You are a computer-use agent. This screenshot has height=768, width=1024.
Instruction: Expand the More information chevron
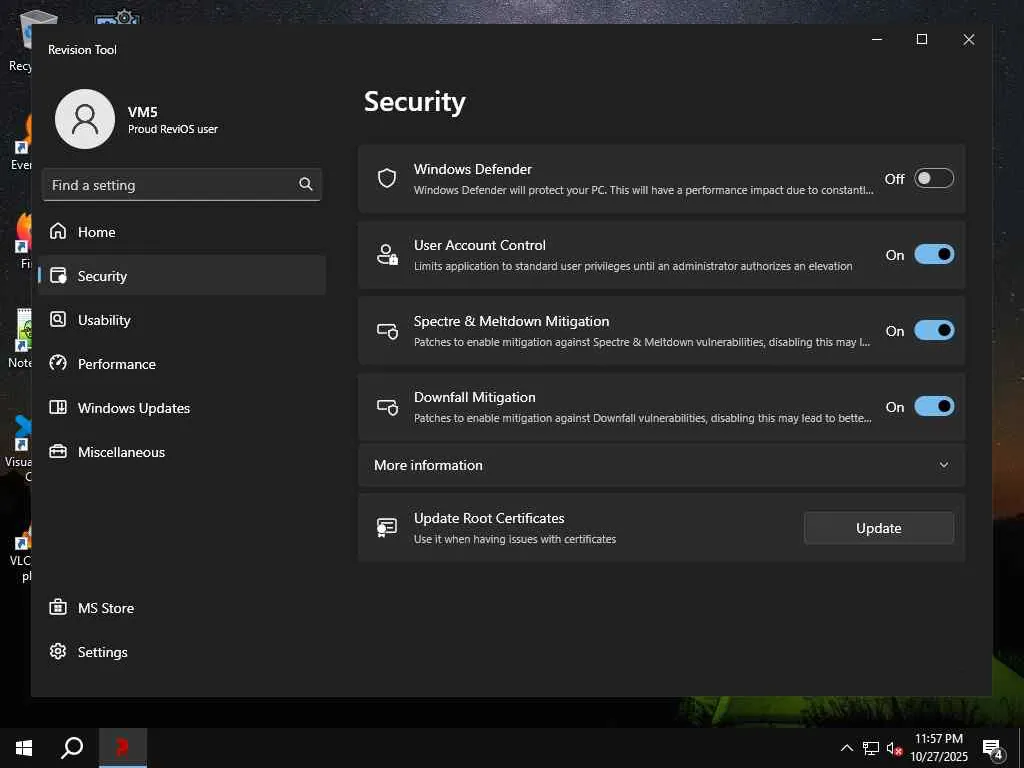pos(944,465)
